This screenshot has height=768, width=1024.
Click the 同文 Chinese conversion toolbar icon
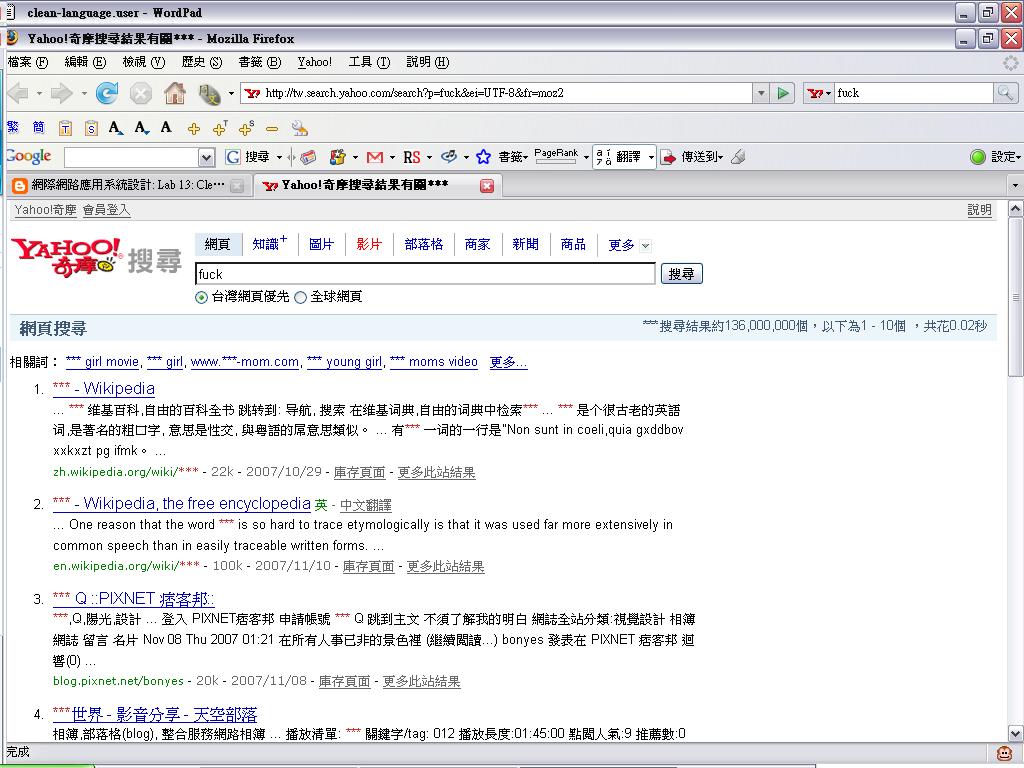[210, 95]
